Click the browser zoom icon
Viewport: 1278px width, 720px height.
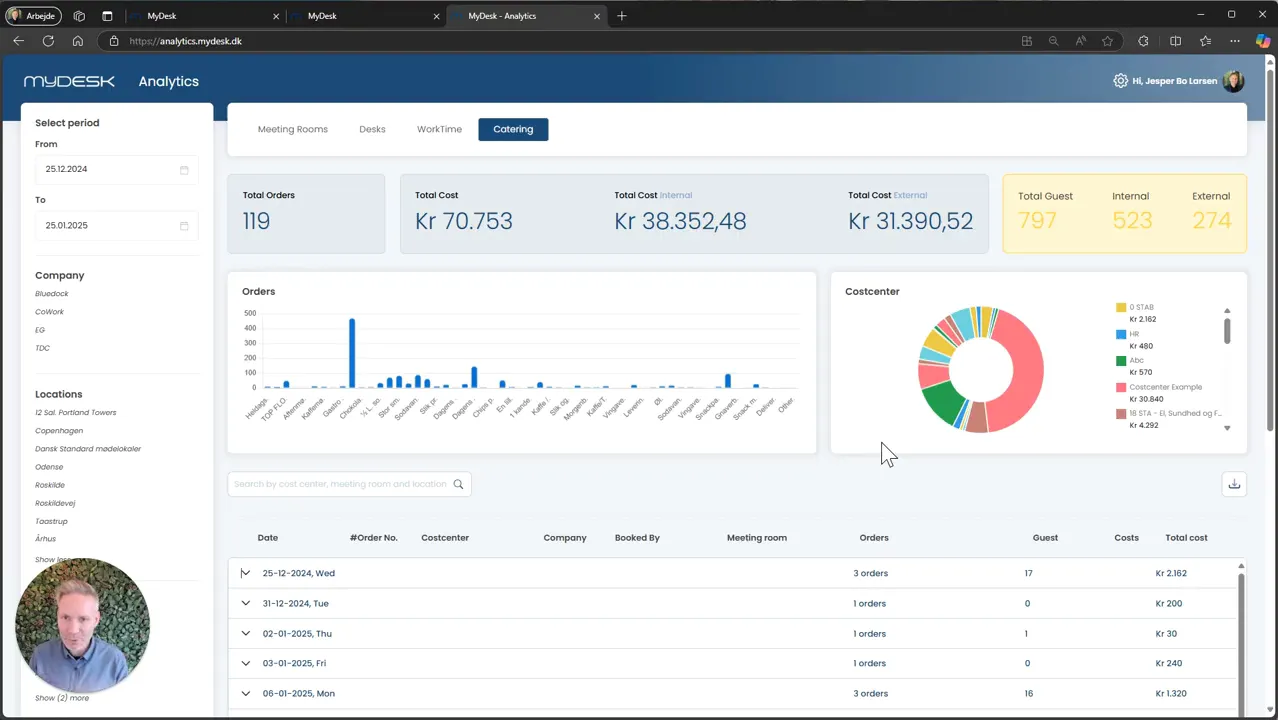point(1053,41)
